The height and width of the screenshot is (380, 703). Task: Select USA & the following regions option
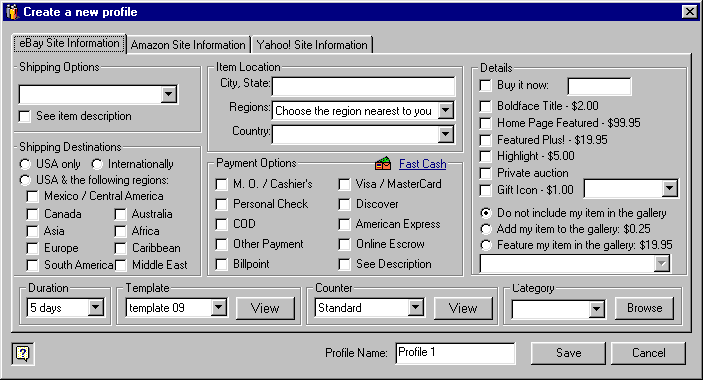[25, 181]
